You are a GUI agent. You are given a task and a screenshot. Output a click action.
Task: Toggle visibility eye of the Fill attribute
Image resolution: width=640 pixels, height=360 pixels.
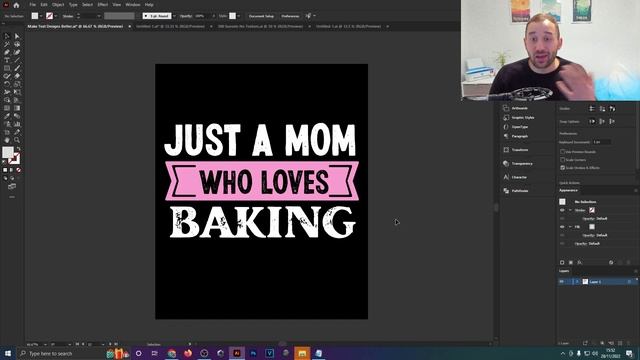click(x=562, y=227)
